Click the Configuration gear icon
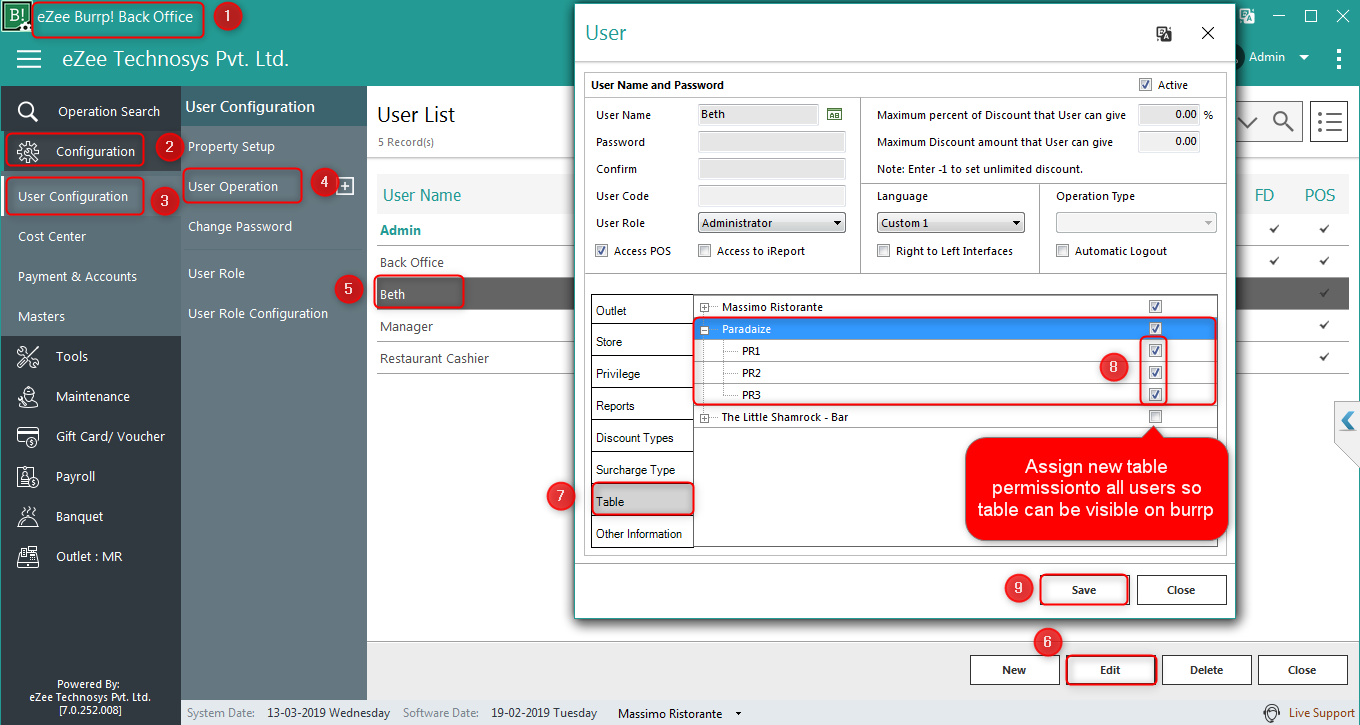This screenshot has width=1360, height=725. click(28, 151)
